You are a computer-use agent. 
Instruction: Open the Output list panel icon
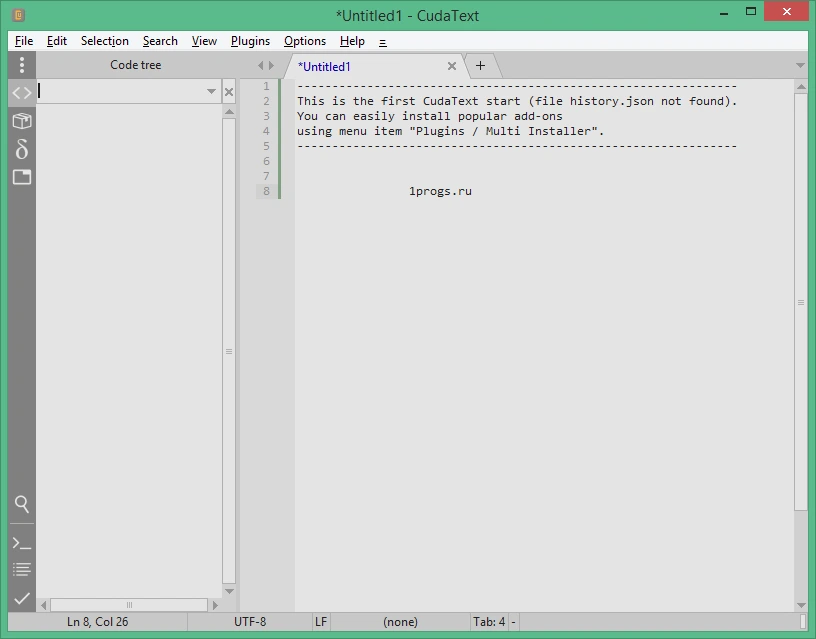22,569
